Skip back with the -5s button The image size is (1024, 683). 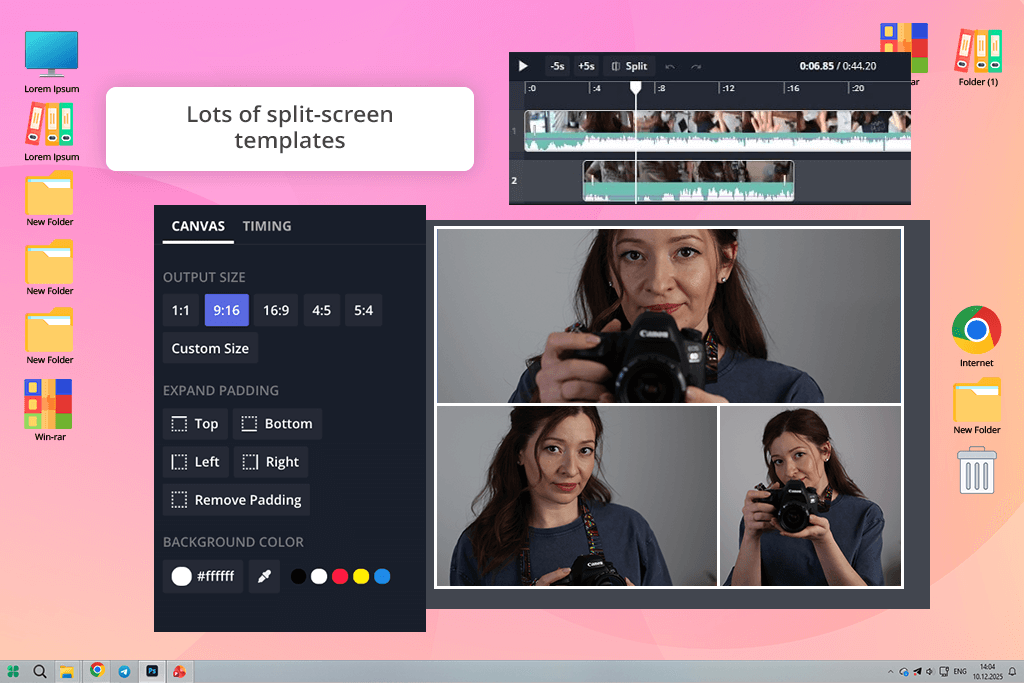pos(557,66)
